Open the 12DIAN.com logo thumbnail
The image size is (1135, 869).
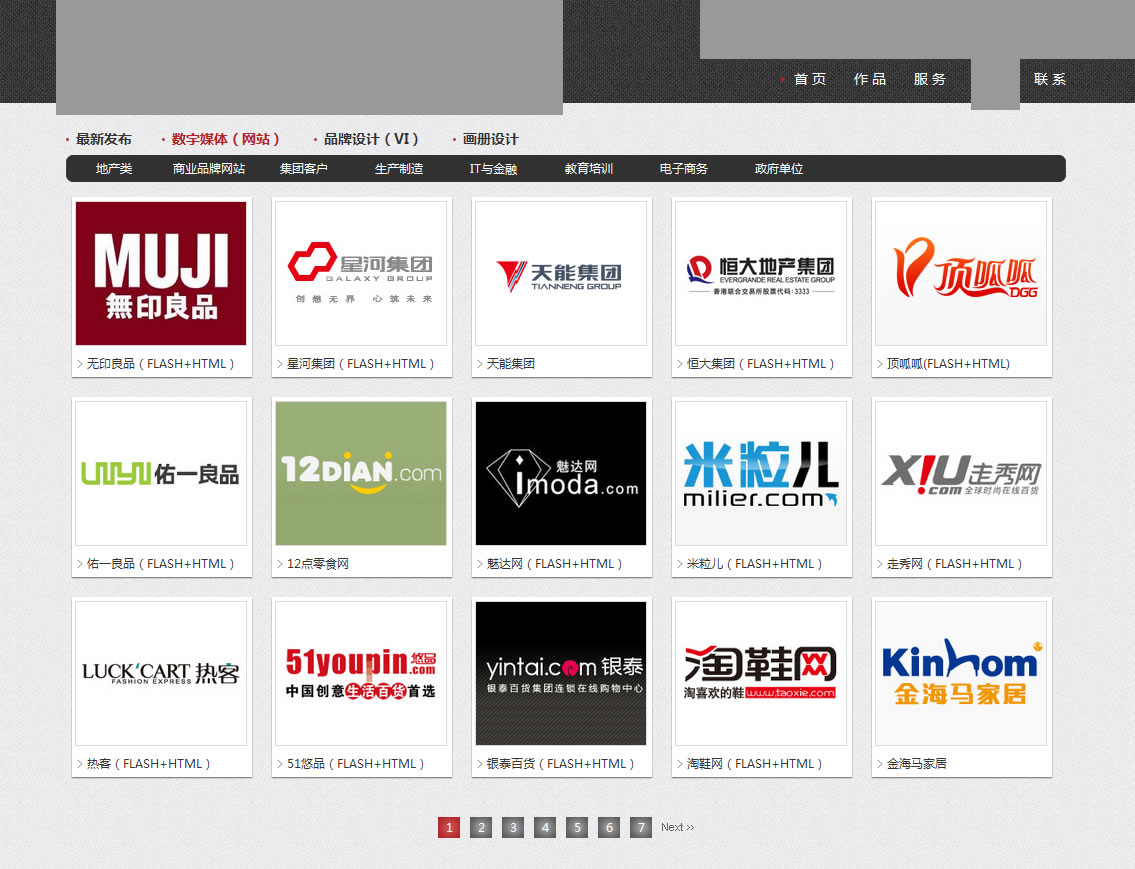(x=360, y=473)
